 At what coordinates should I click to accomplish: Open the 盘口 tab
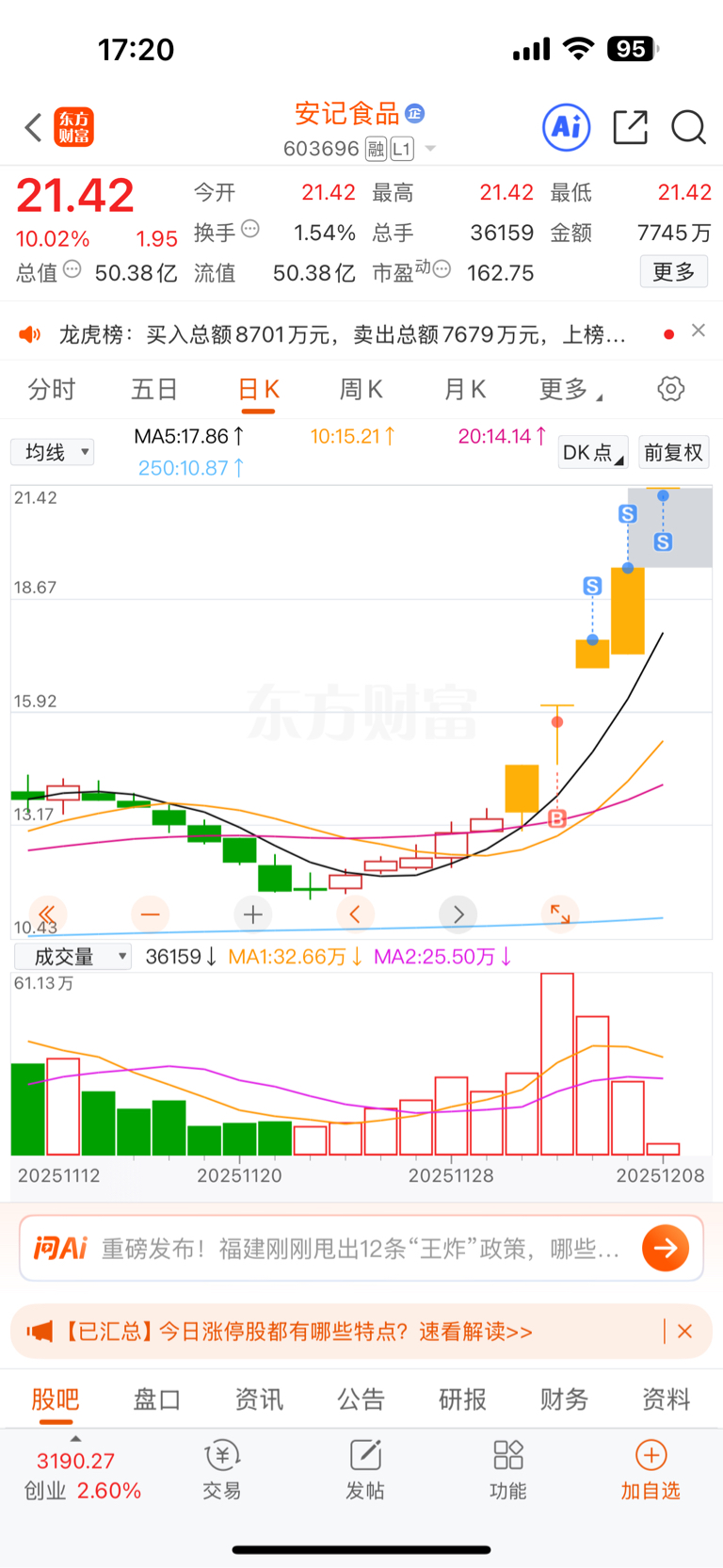coord(157,1399)
